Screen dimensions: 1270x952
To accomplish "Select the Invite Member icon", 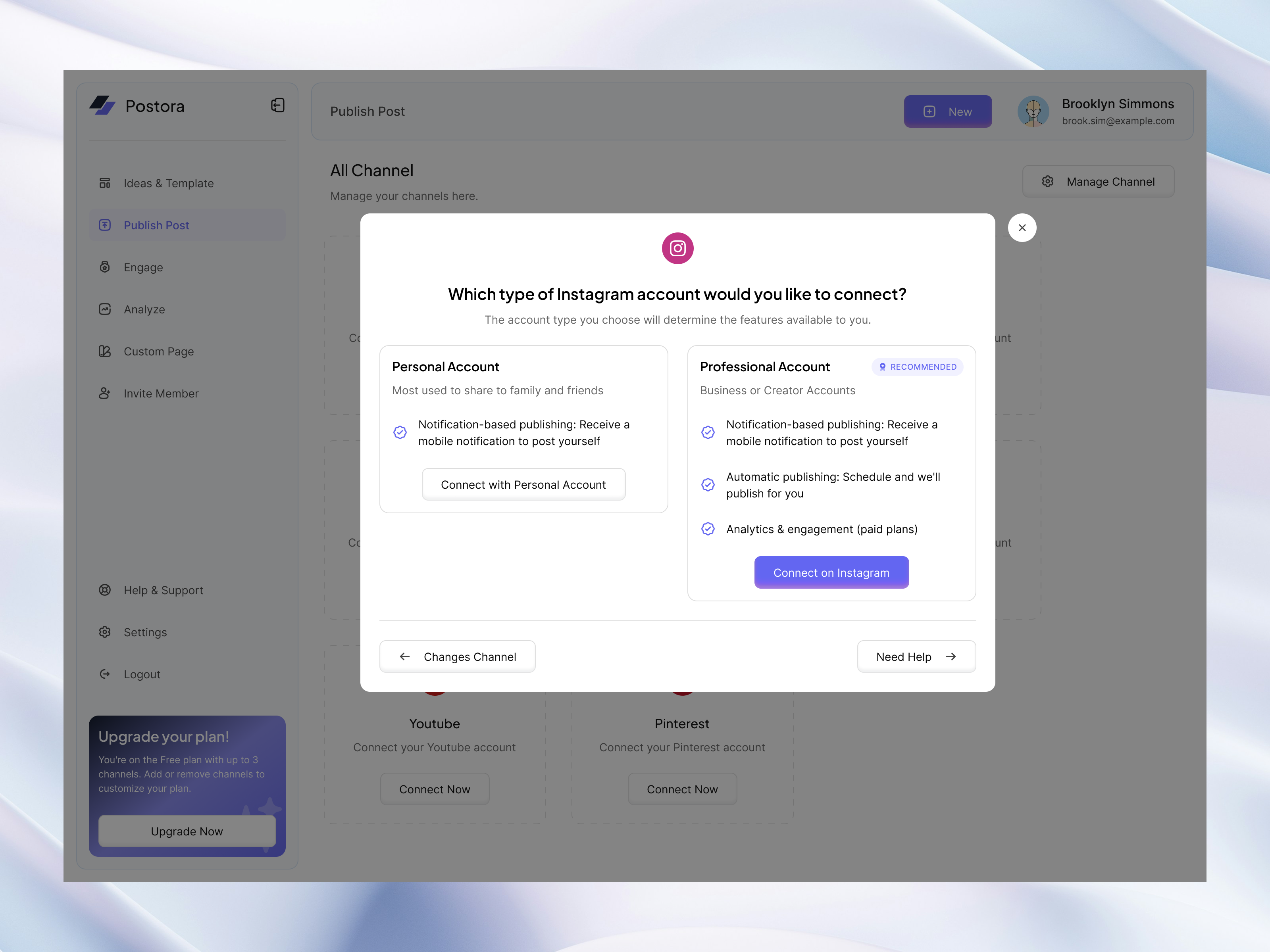I will (x=105, y=393).
